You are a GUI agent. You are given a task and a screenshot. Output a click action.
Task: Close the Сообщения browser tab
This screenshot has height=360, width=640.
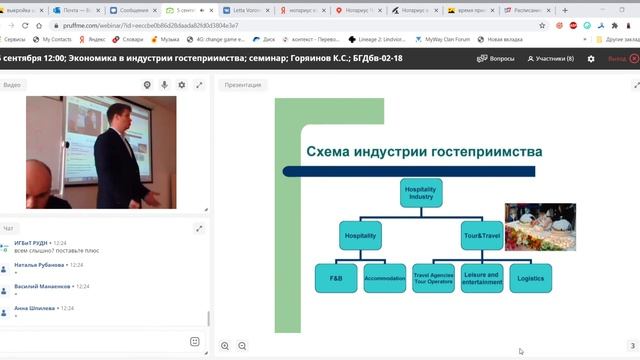coord(155,10)
